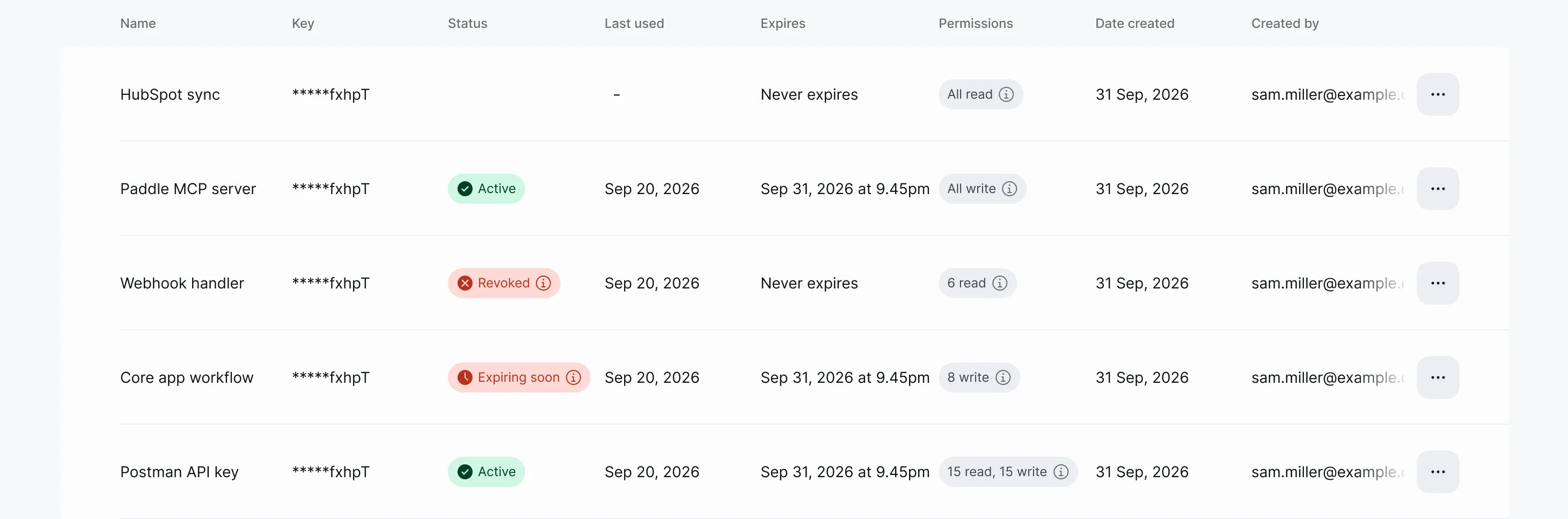This screenshot has height=519, width=1568.
Task: Open the actions menu for Webhook handler
Action: pos(1438,283)
